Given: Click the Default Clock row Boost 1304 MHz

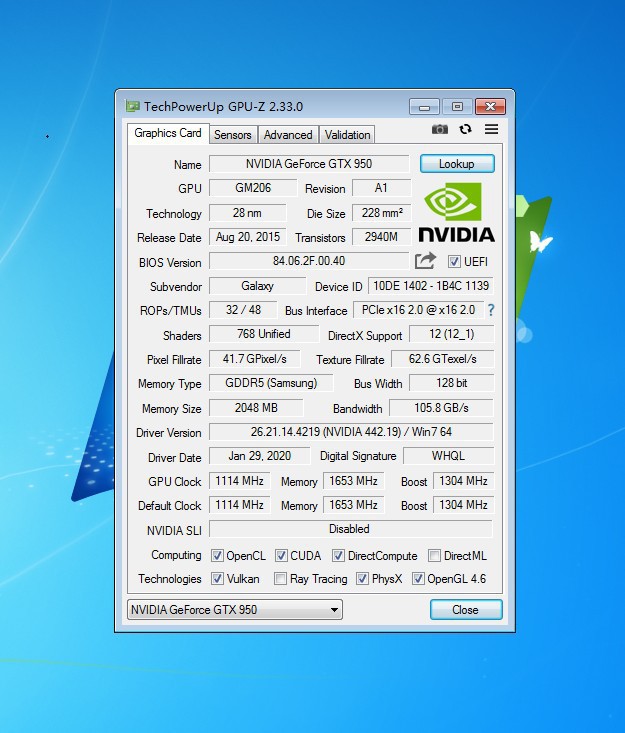Looking at the screenshot, I should click(x=463, y=505).
